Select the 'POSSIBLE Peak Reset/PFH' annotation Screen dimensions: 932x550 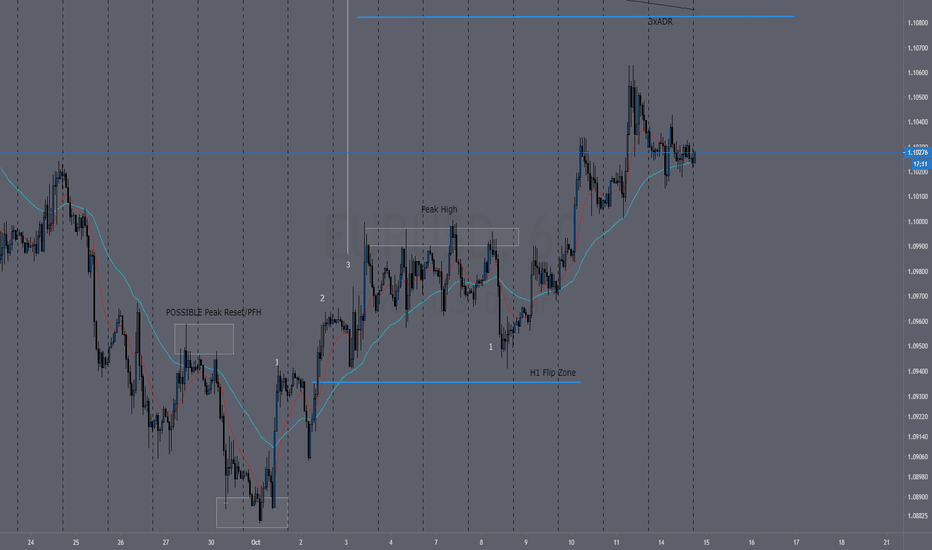click(213, 312)
